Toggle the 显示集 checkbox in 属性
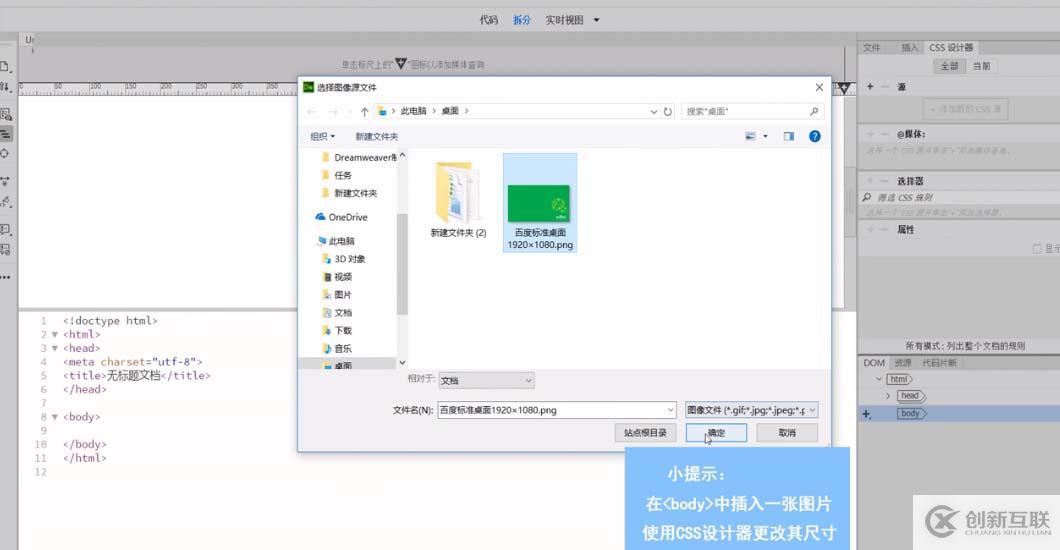The width and height of the screenshot is (1060, 550). tap(1036, 249)
